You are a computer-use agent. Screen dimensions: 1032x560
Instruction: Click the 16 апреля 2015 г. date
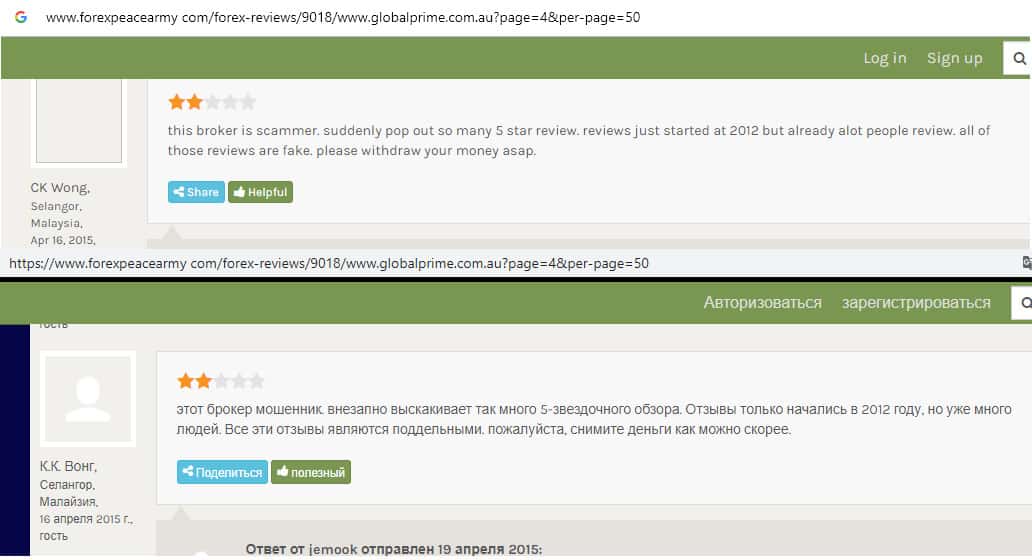(86, 519)
